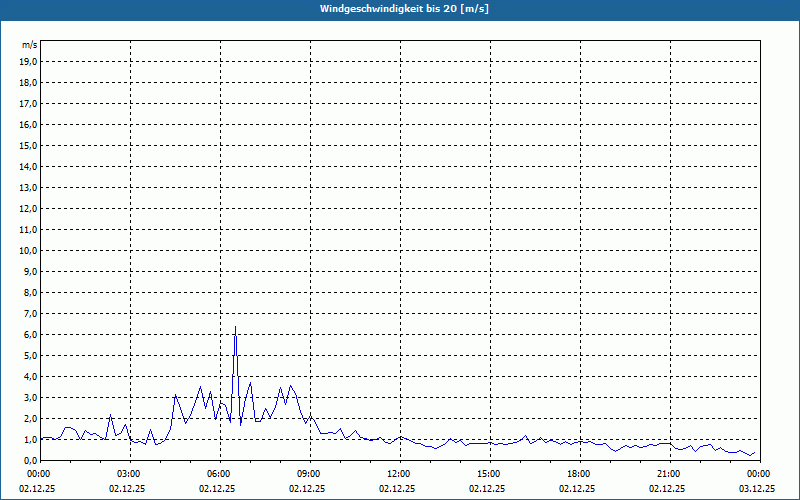Click the wind curve at 12:00
The height and width of the screenshot is (500, 800).
(401, 437)
